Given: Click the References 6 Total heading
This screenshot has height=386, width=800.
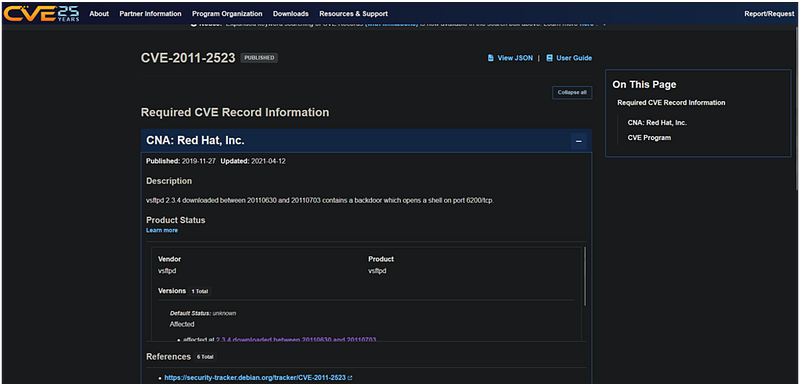Looking at the screenshot, I should 181,357.
